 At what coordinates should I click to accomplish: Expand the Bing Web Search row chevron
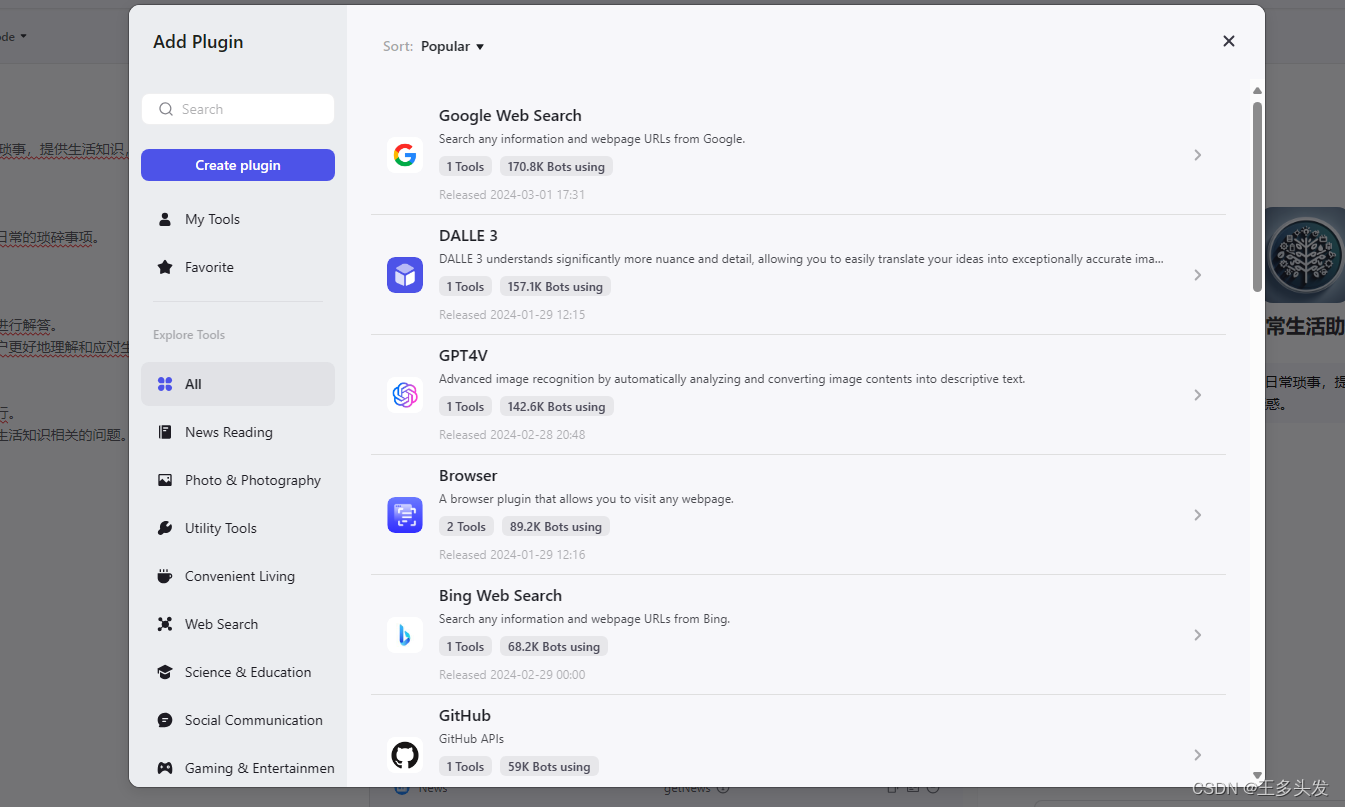(1197, 635)
